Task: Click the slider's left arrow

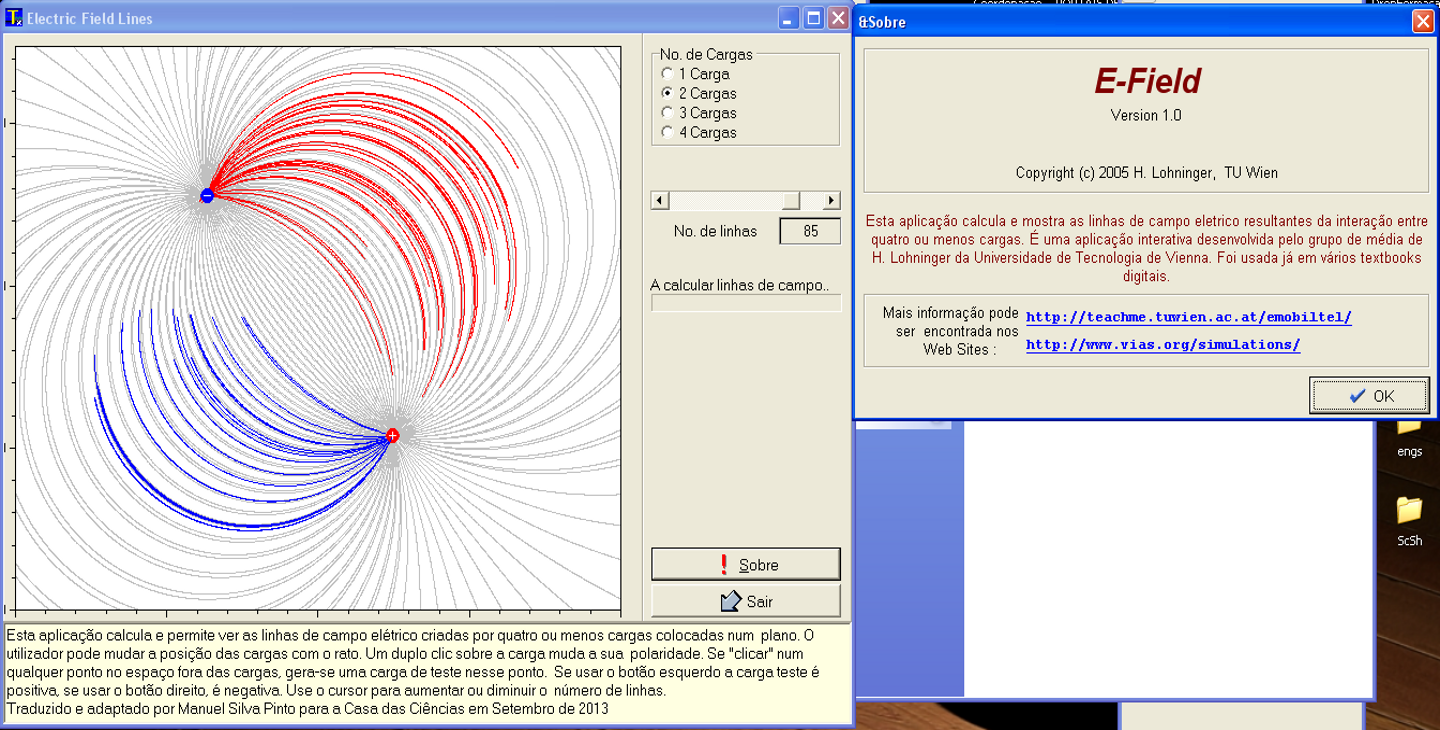Action: [660, 201]
